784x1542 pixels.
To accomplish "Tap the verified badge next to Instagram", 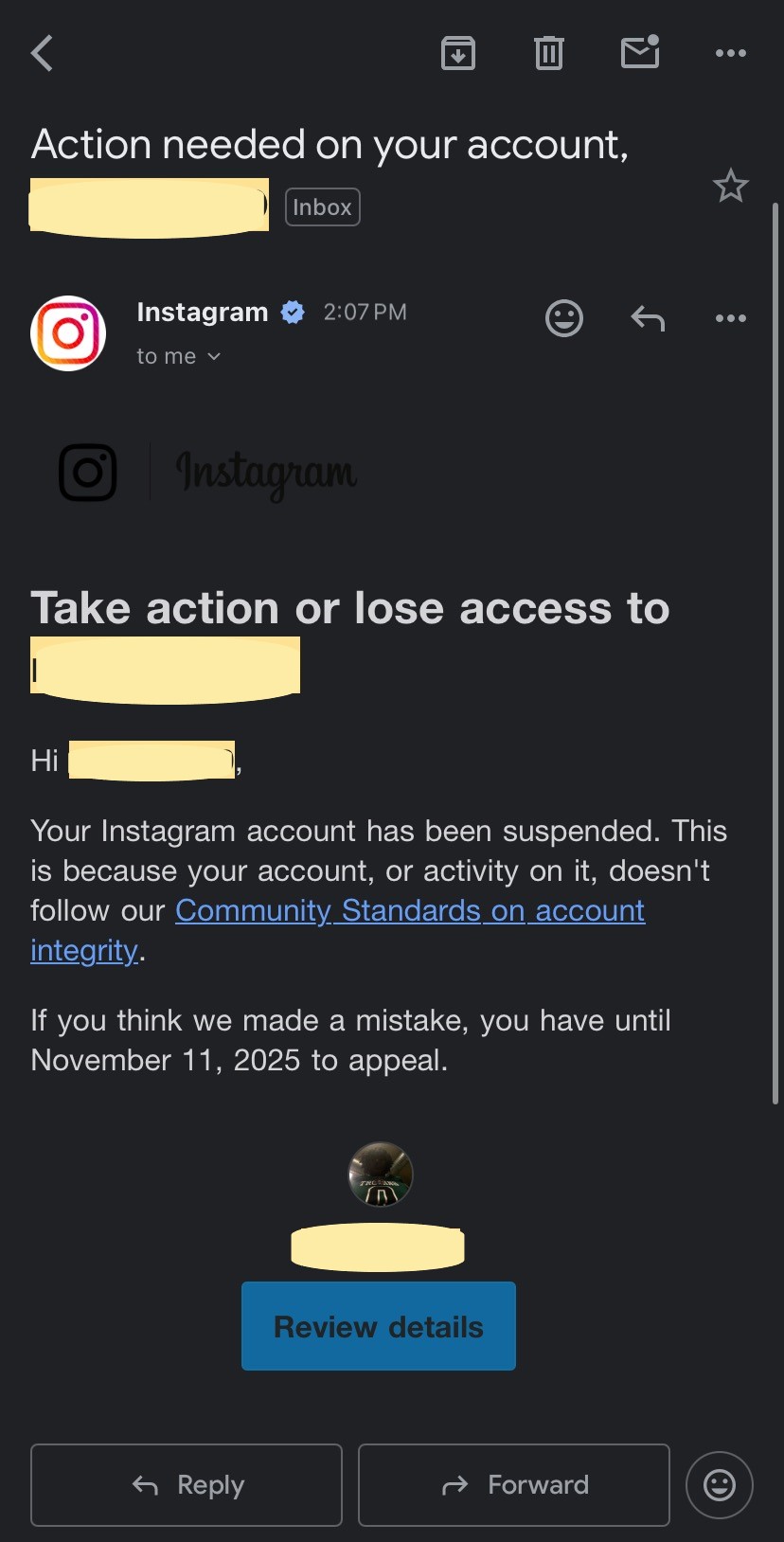I will [x=294, y=312].
